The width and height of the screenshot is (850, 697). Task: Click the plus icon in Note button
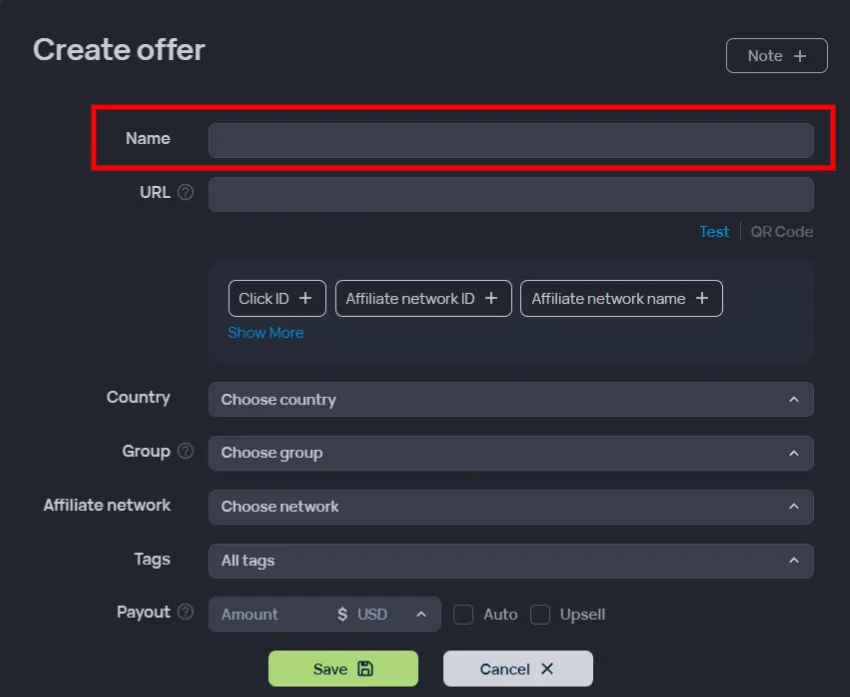click(x=800, y=56)
